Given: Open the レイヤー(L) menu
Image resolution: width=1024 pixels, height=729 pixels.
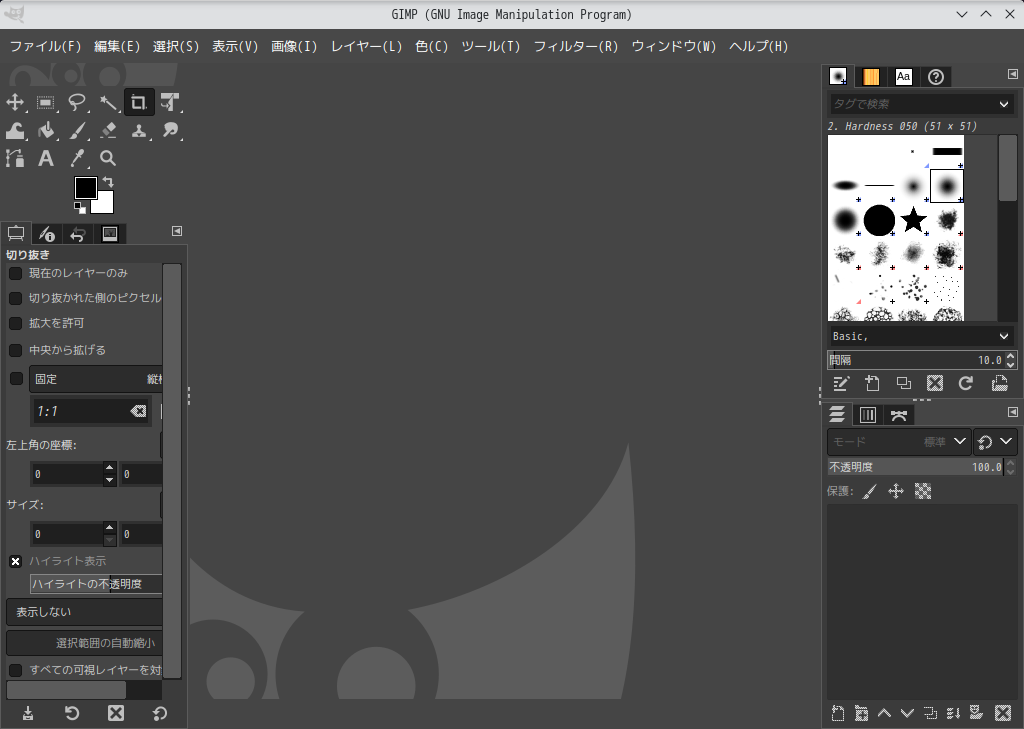Looking at the screenshot, I should pyautogui.click(x=366, y=46).
